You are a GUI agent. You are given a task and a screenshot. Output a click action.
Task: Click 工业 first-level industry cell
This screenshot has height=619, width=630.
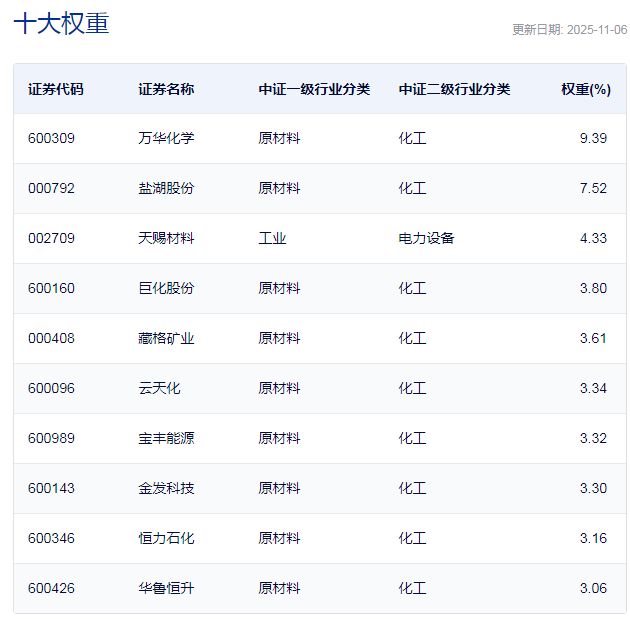click(x=272, y=238)
